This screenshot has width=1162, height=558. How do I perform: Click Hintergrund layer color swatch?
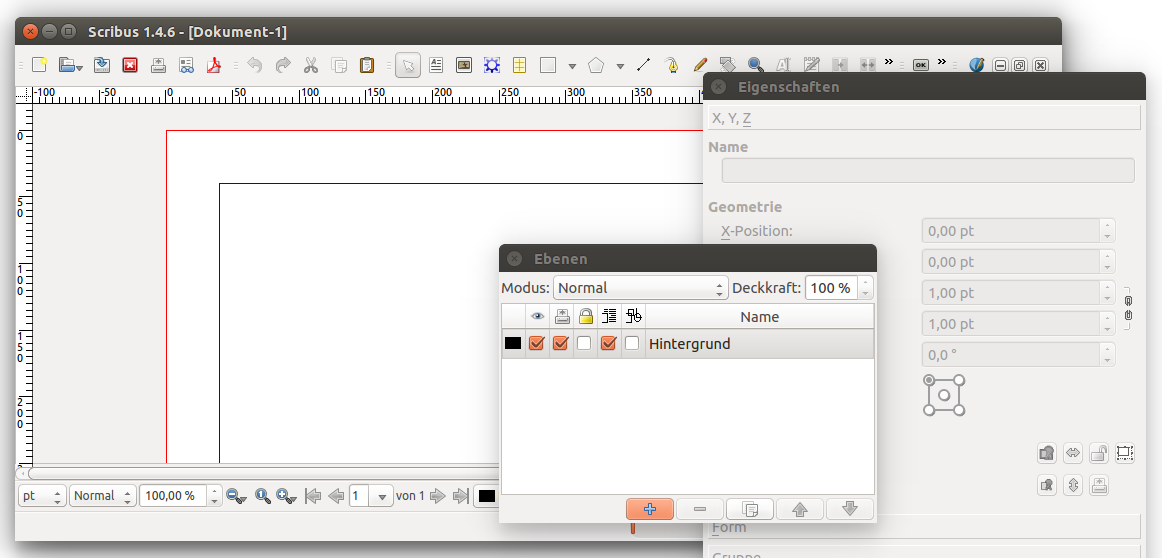(x=513, y=344)
